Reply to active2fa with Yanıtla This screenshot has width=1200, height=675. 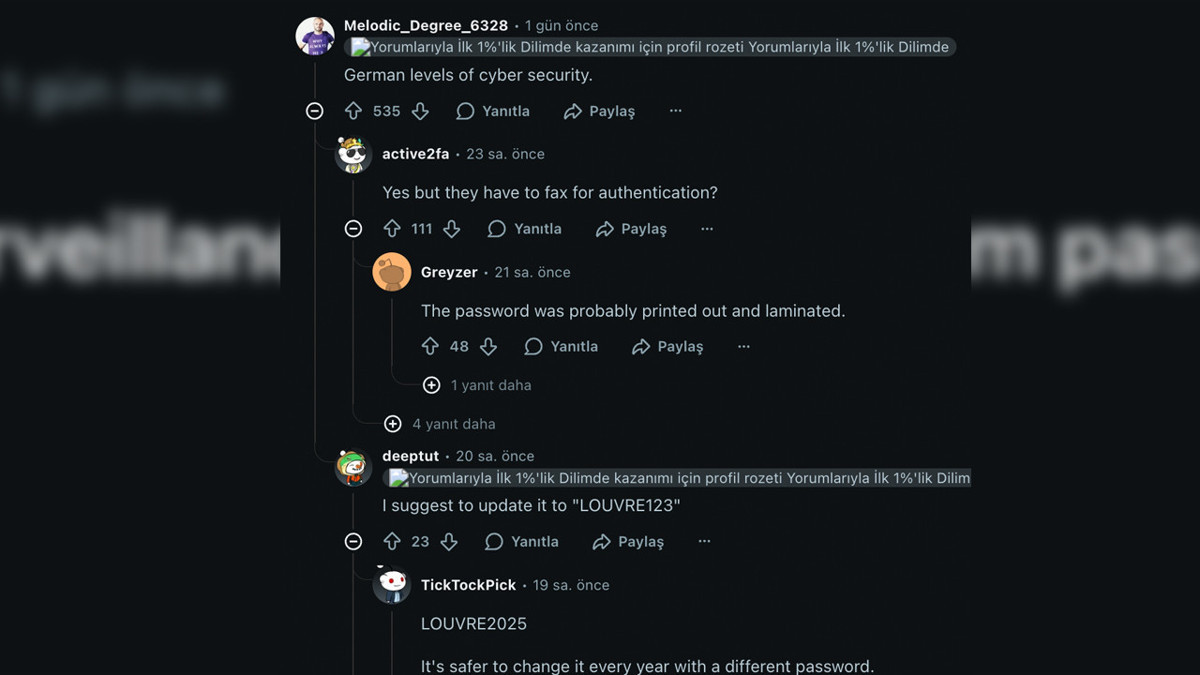(x=524, y=229)
